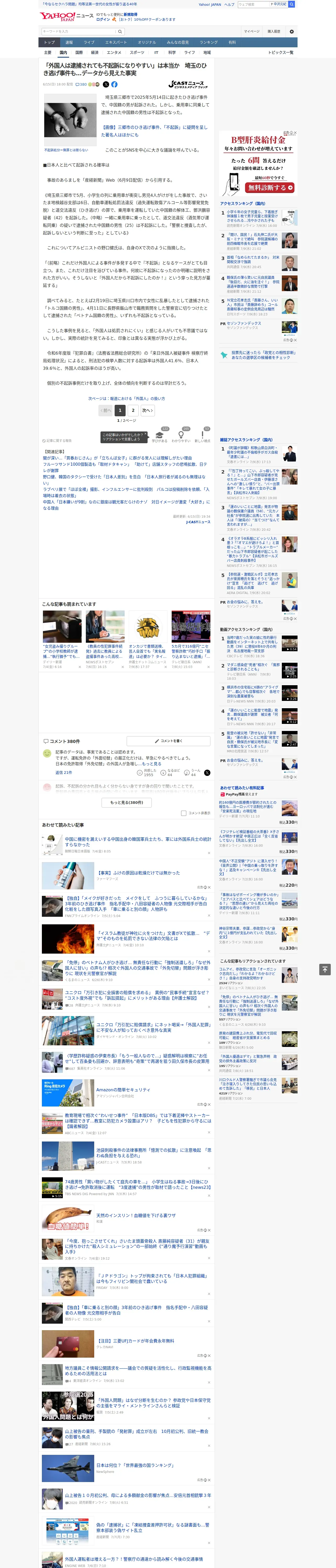
Task: Click the ヘルプ link at top
Action: point(229,4)
